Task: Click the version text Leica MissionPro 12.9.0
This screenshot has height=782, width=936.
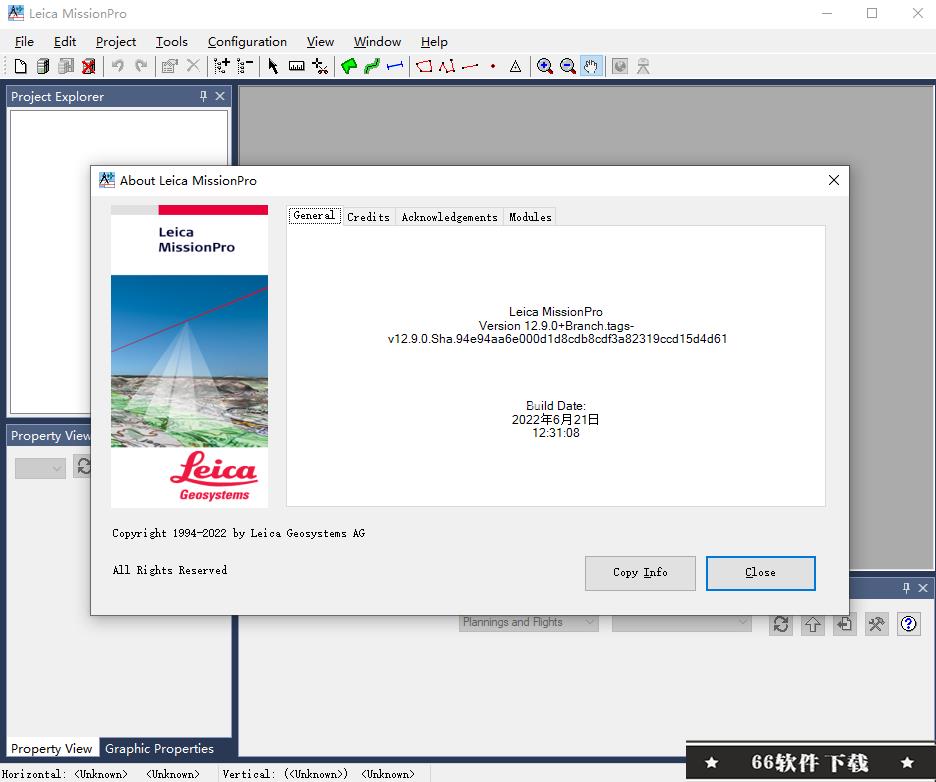Action: 556,325
